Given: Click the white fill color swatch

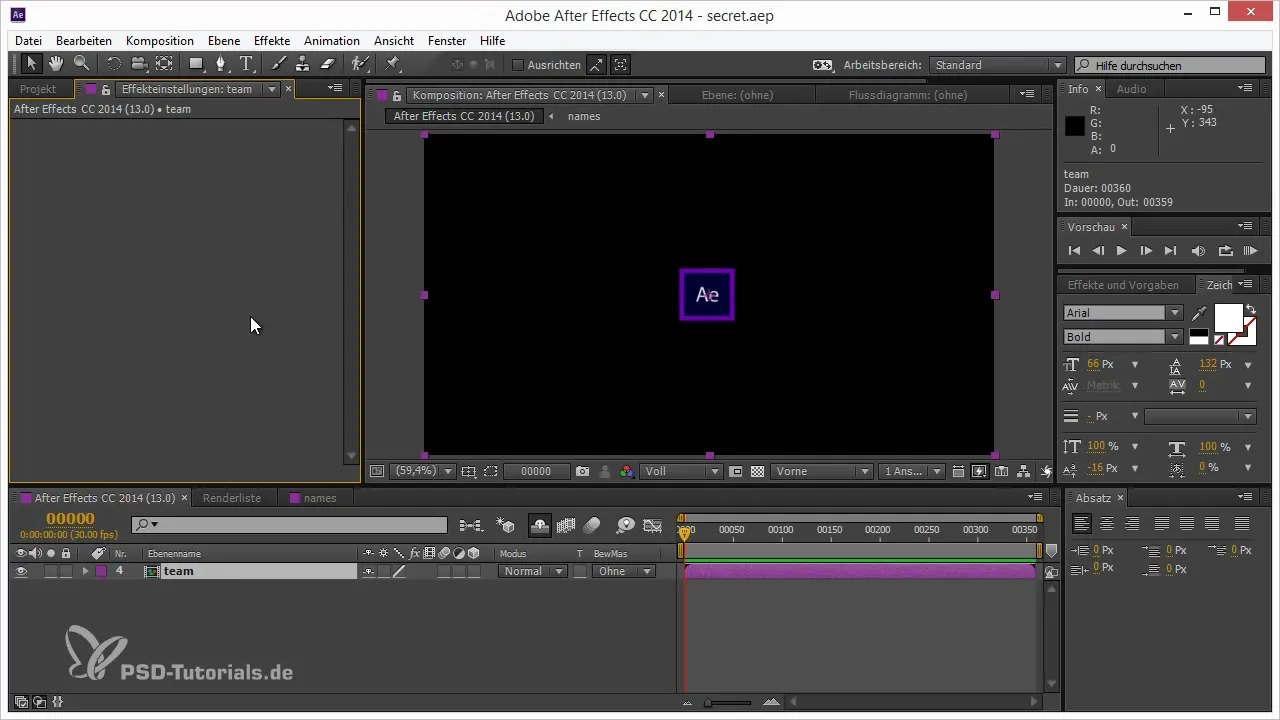Looking at the screenshot, I should tap(1228, 318).
